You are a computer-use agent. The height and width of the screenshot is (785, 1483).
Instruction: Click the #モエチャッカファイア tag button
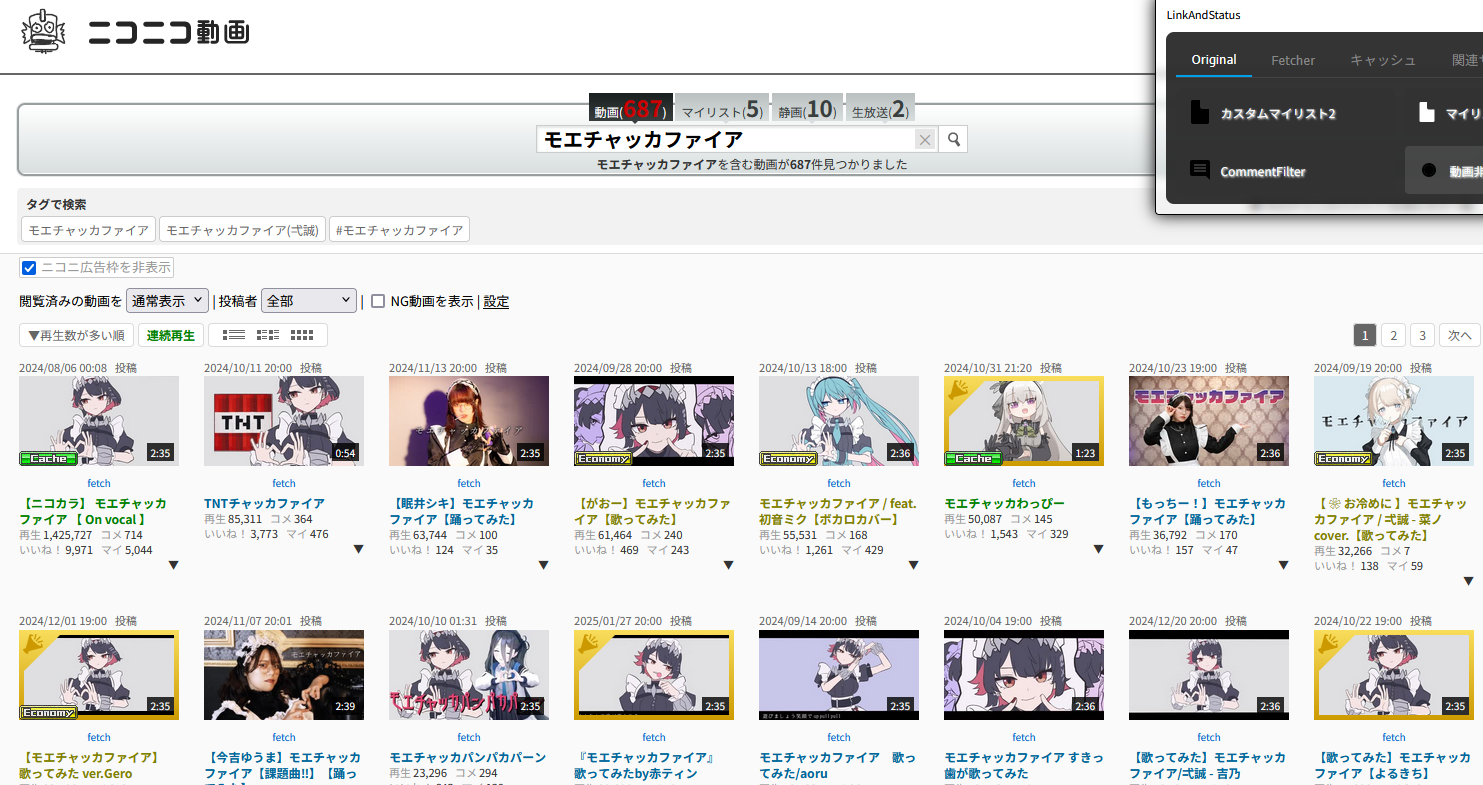pos(399,230)
